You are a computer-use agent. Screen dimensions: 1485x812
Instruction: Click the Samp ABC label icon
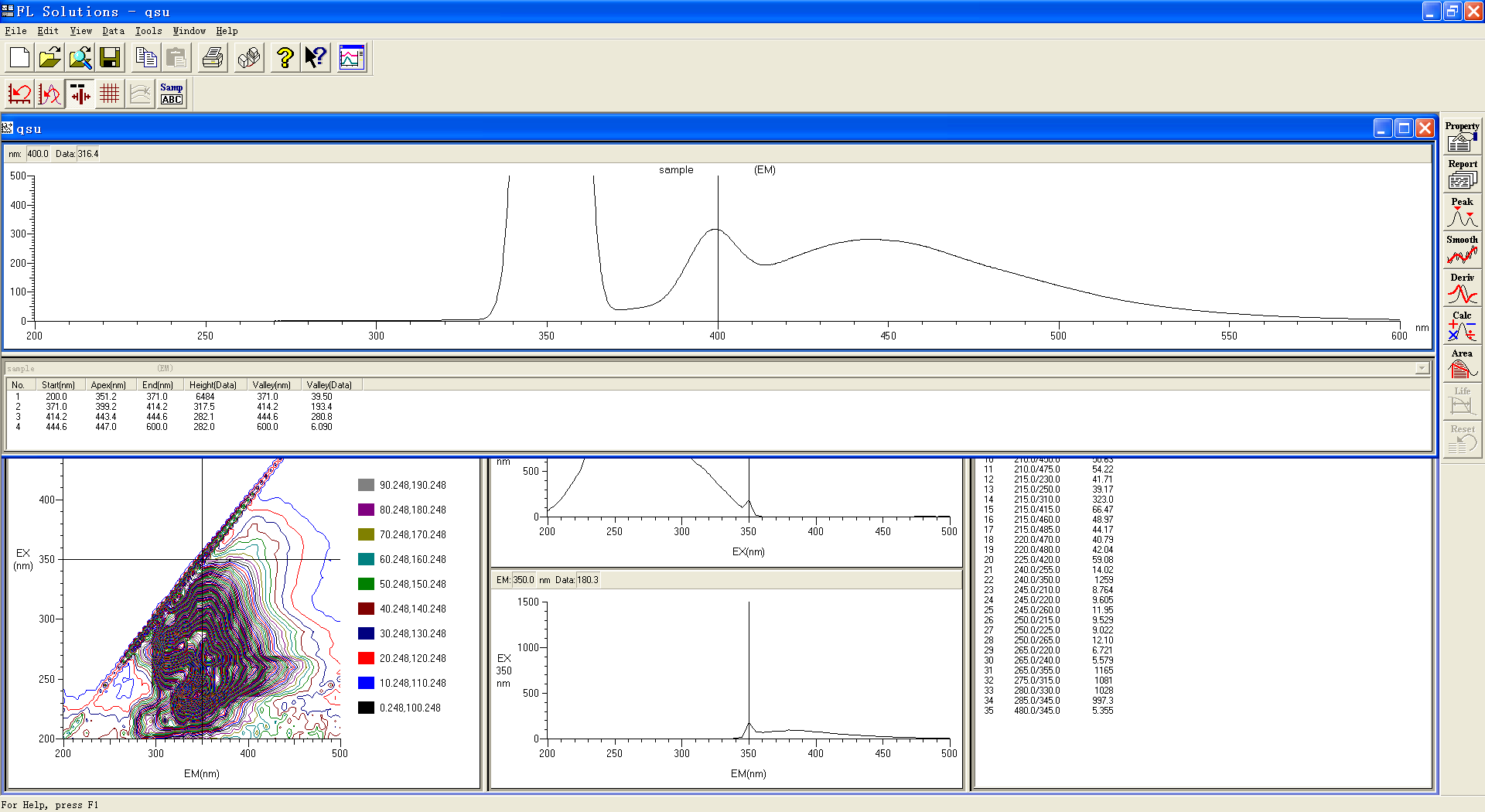172,94
